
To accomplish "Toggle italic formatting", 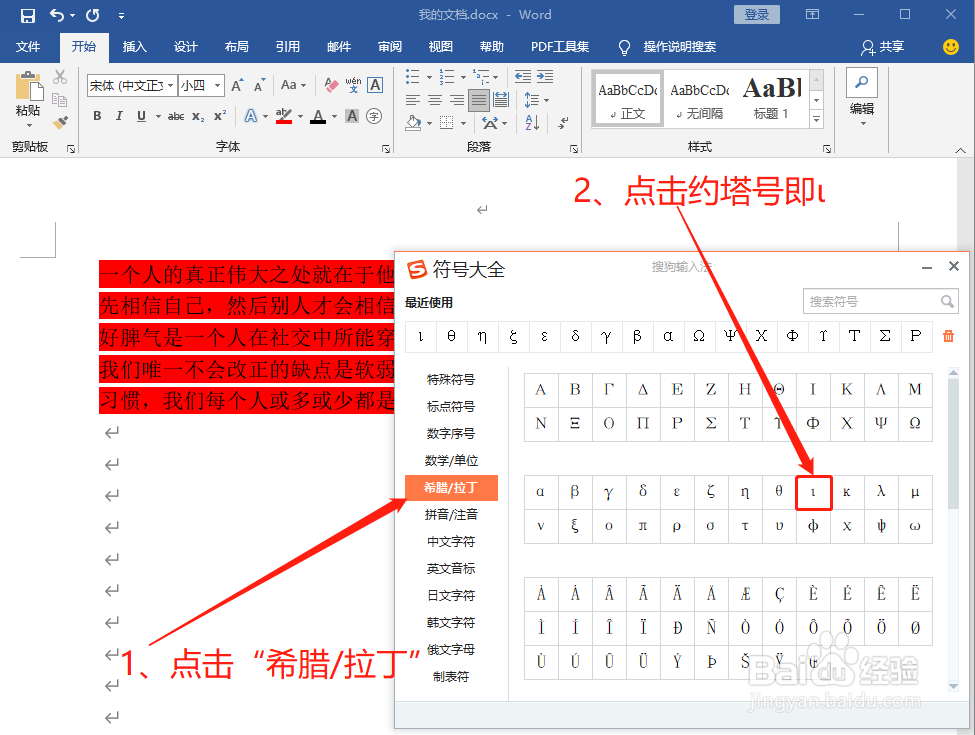I will click(119, 116).
